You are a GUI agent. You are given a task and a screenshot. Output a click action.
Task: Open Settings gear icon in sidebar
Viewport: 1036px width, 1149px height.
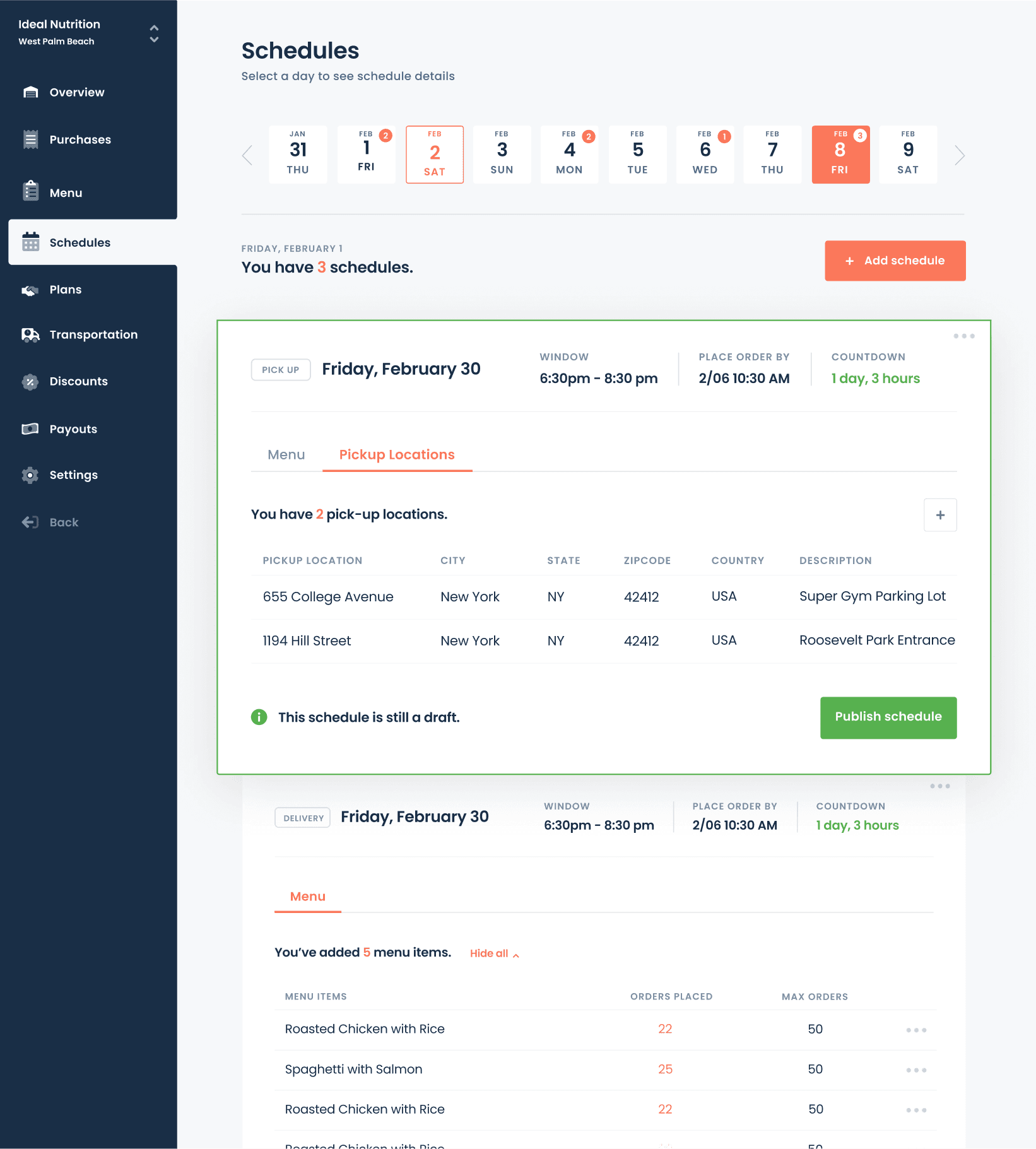[30, 475]
